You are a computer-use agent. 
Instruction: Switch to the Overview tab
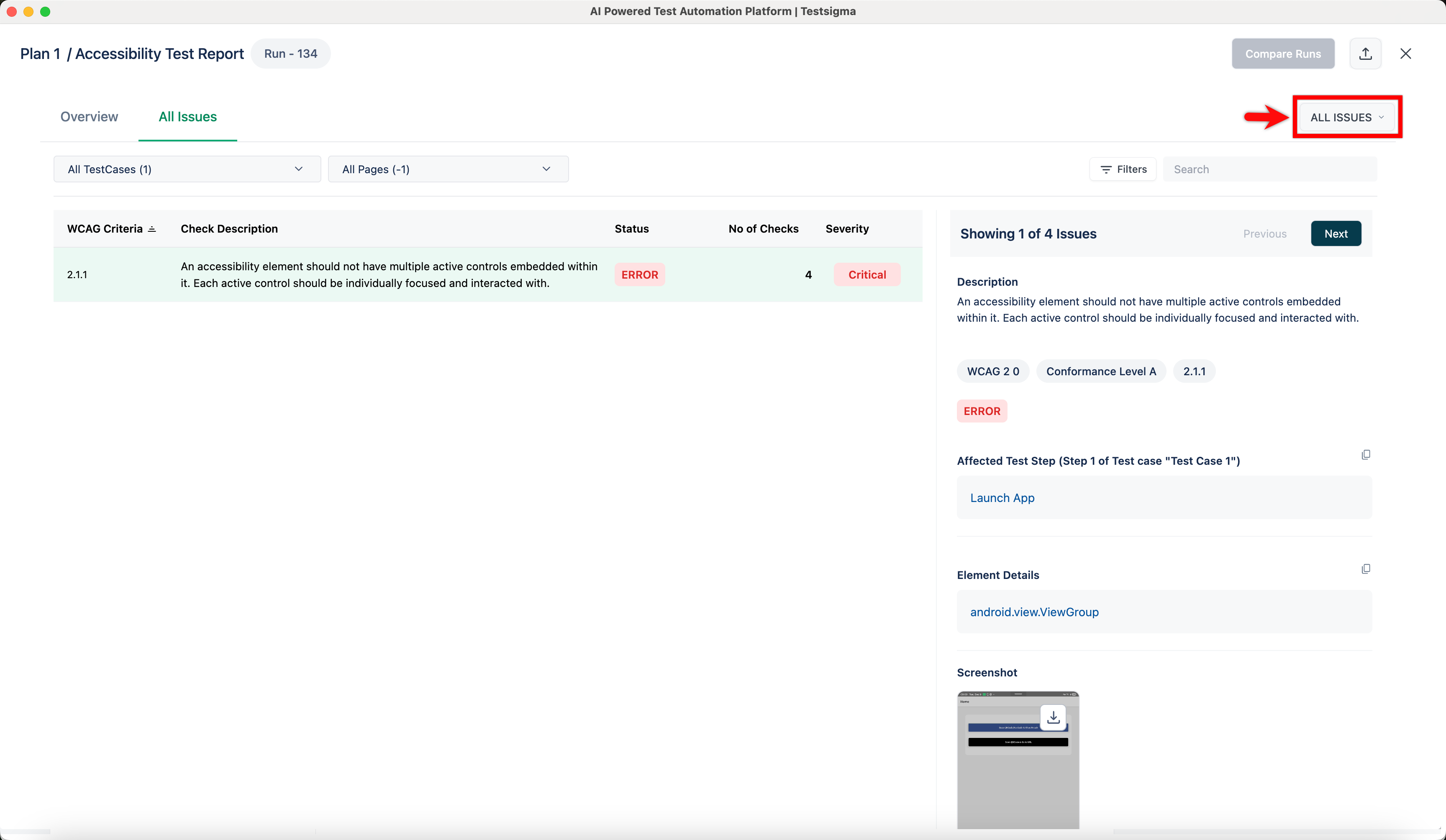(x=89, y=116)
